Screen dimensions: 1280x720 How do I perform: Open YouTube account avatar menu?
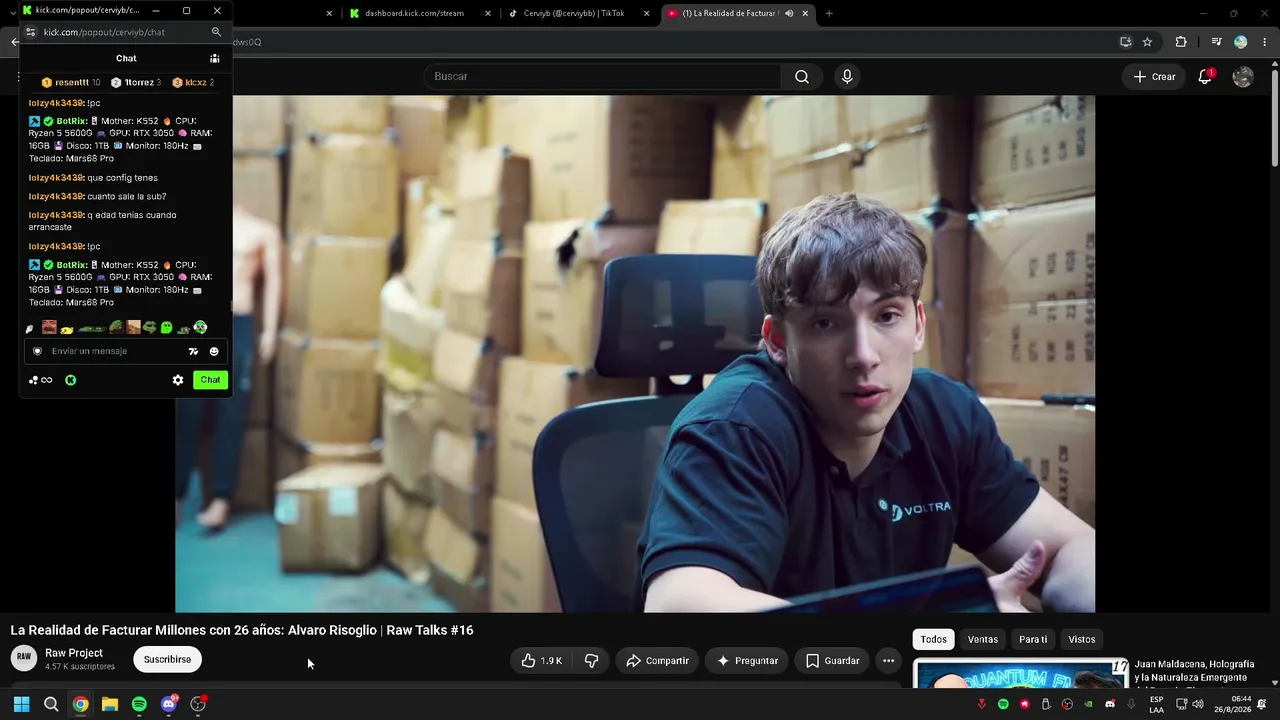pyautogui.click(x=1243, y=77)
